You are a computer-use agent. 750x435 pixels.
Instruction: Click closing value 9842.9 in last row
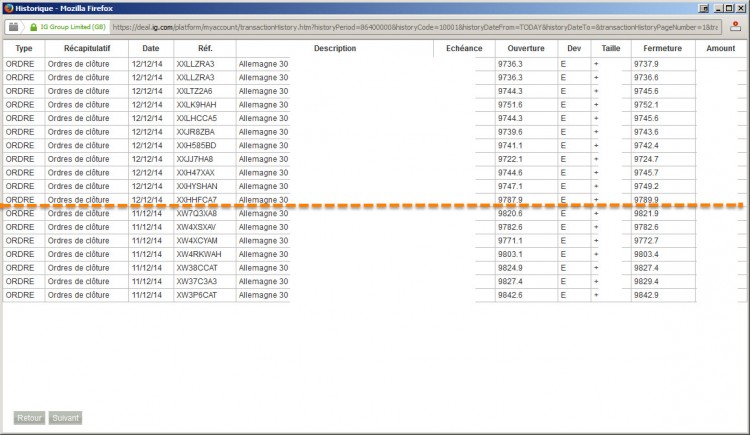click(x=646, y=295)
